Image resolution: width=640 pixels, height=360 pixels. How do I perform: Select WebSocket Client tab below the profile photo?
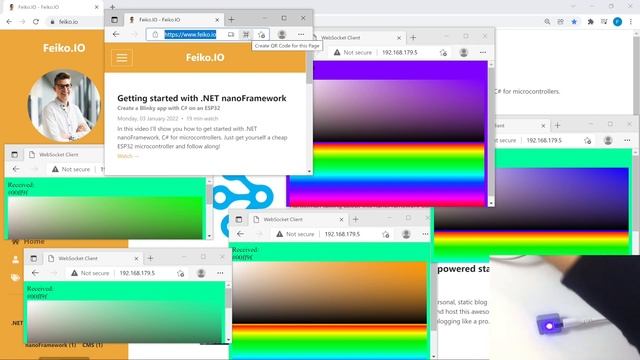click(64, 155)
